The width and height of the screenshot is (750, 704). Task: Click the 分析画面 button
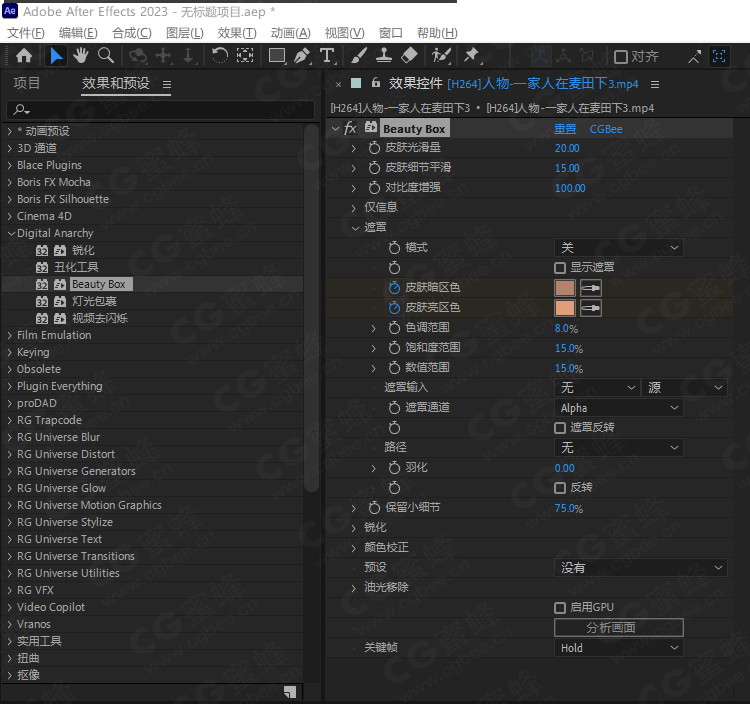(x=618, y=627)
